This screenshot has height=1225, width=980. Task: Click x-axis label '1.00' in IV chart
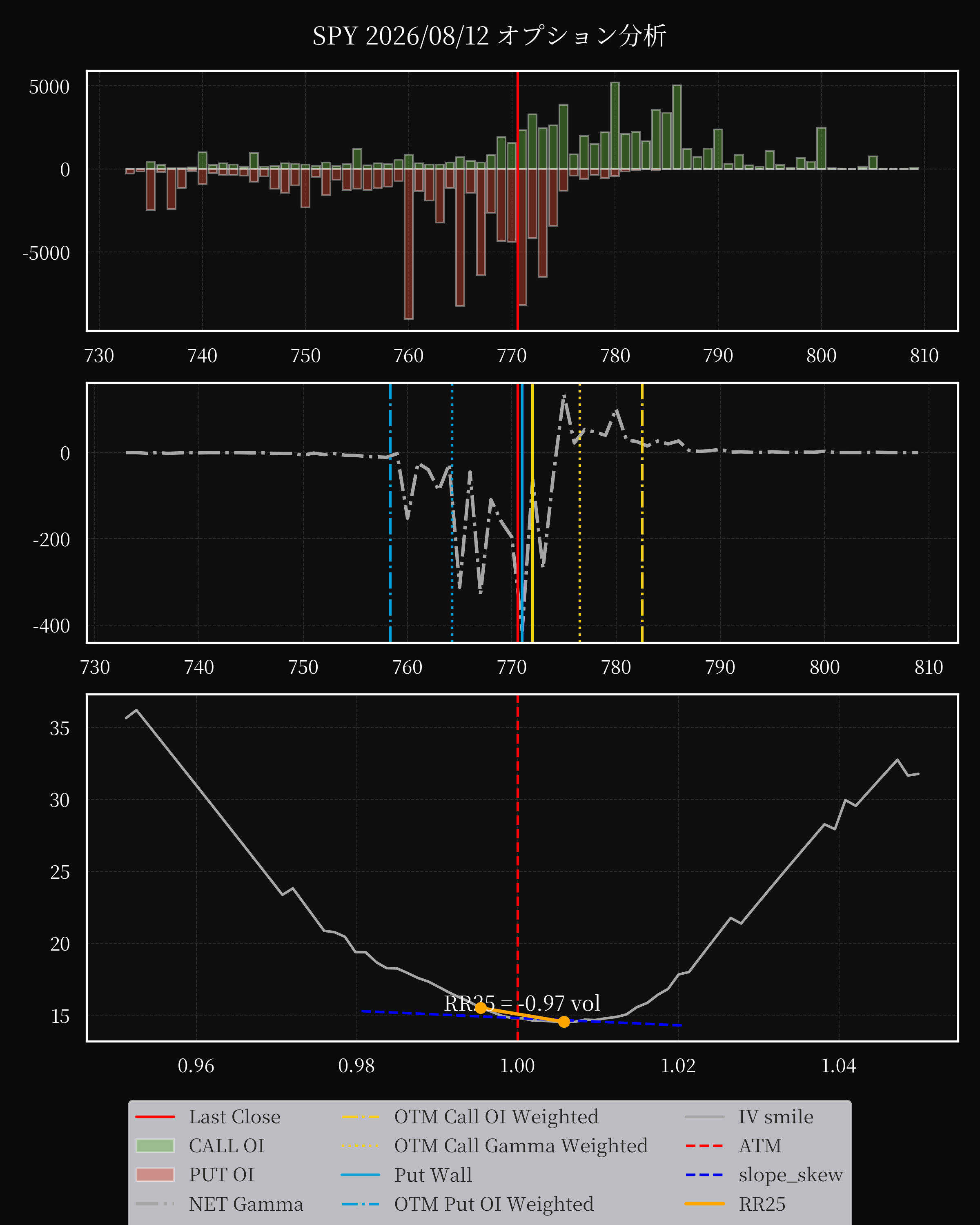click(517, 1065)
